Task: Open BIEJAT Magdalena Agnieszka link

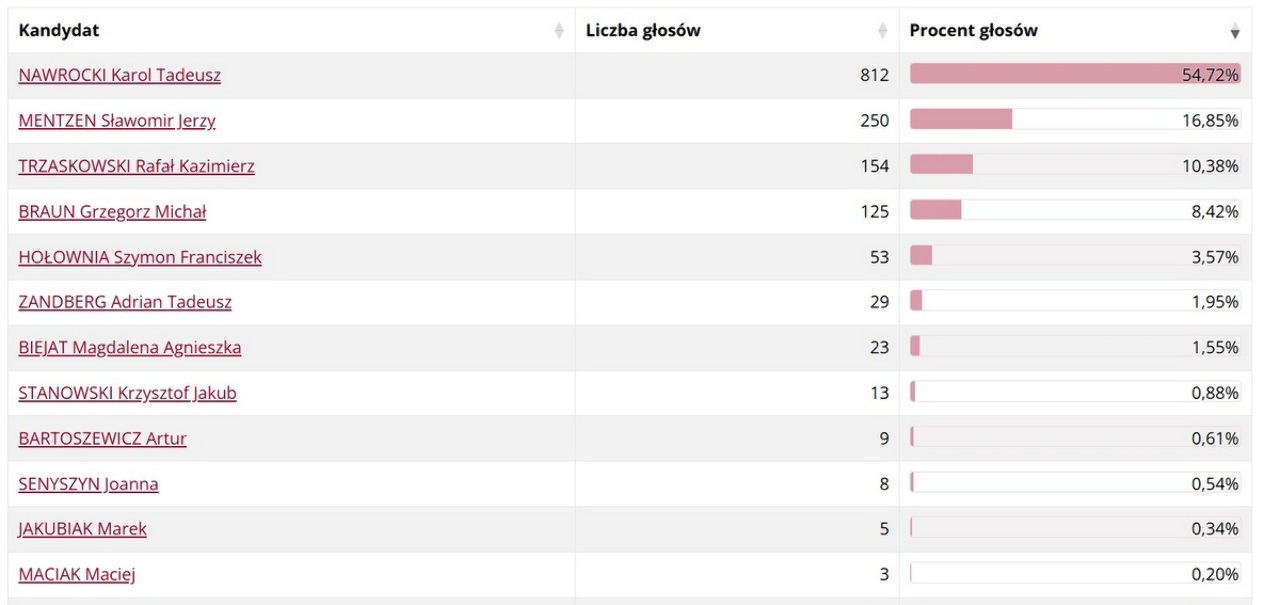Action: tap(130, 348)
